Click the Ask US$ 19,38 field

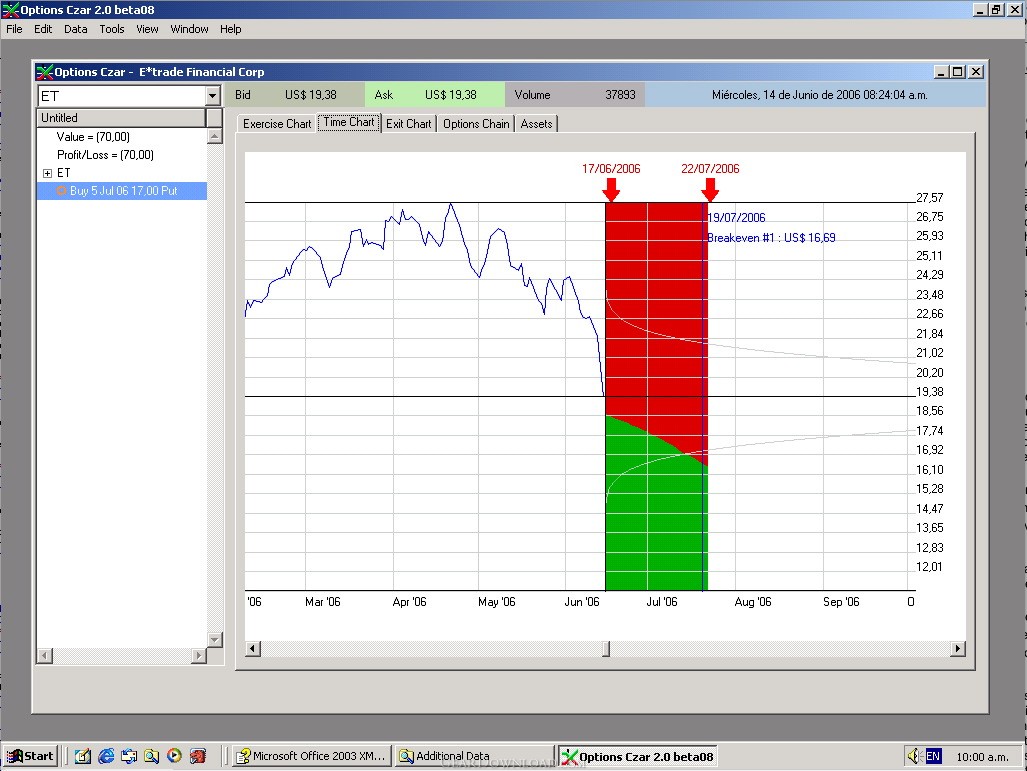pos(435,95)
